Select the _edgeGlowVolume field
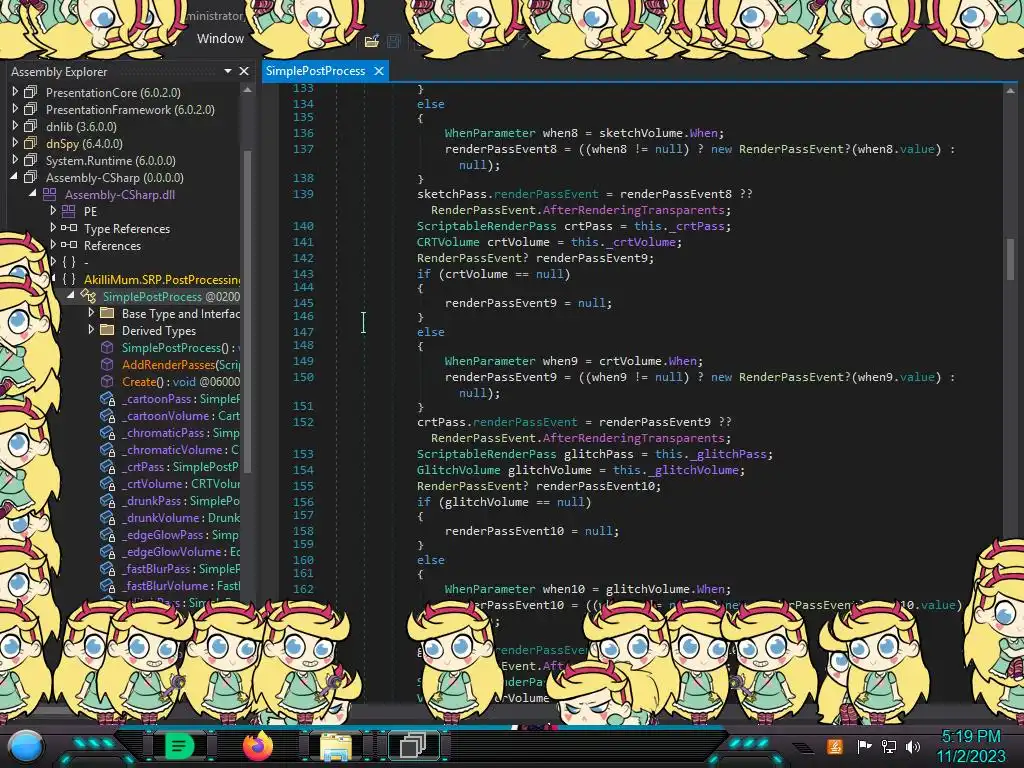Screen dimensions: 1024x768 click(x=180, y=552)
